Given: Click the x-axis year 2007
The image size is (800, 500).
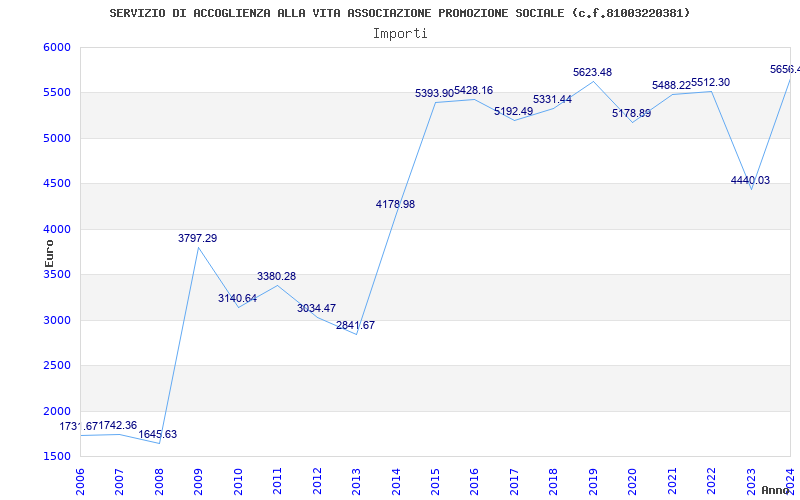Looking at the screenshot, I should (x=119, y=482).
